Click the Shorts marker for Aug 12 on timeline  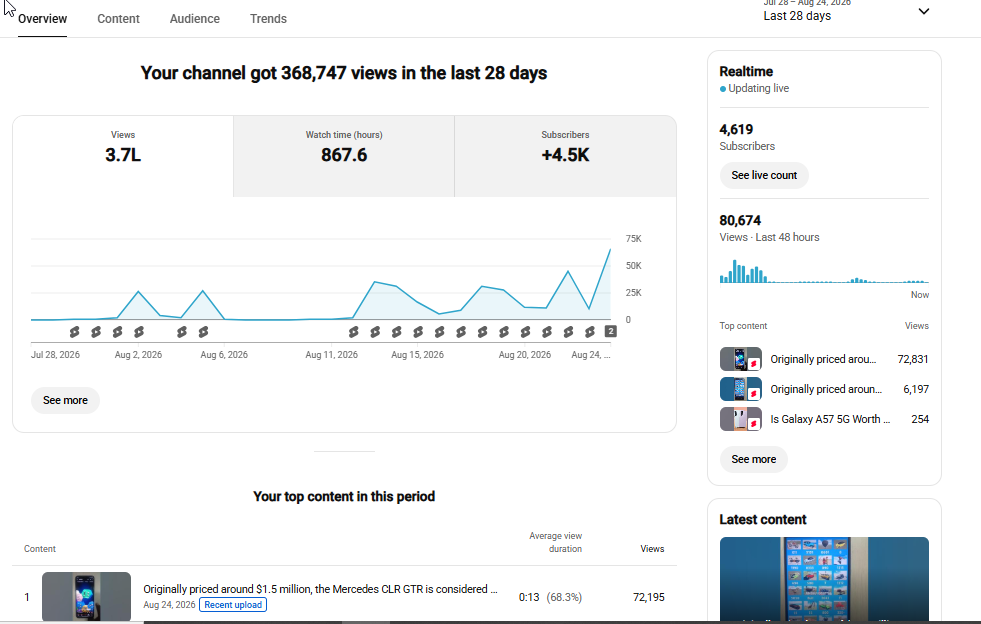(x=353, y=332)
